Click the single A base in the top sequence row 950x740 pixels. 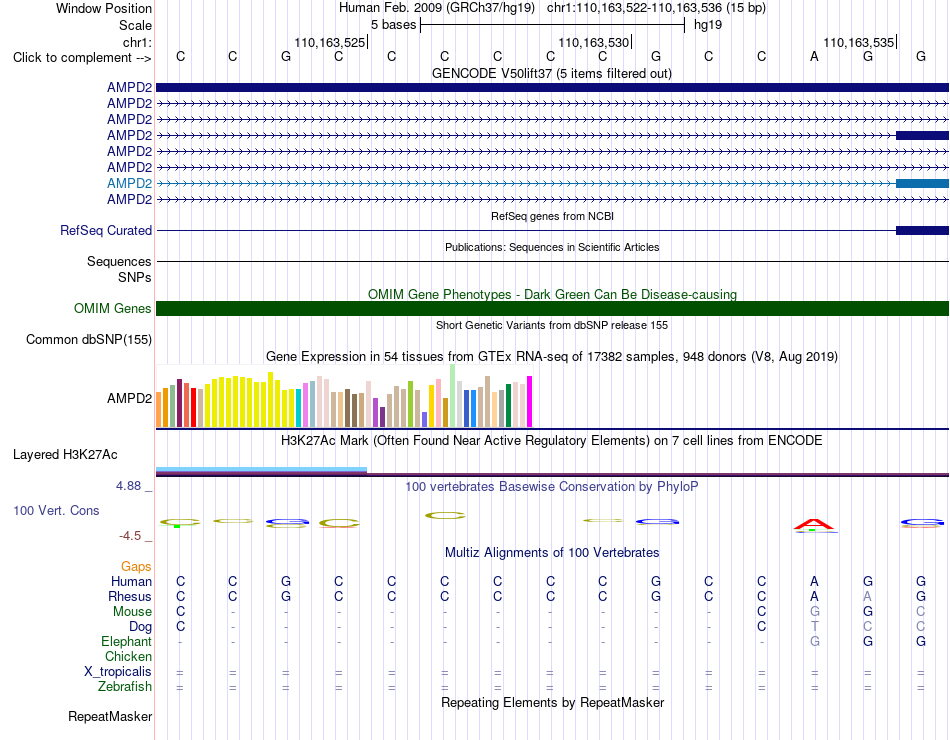pos(814,56)
